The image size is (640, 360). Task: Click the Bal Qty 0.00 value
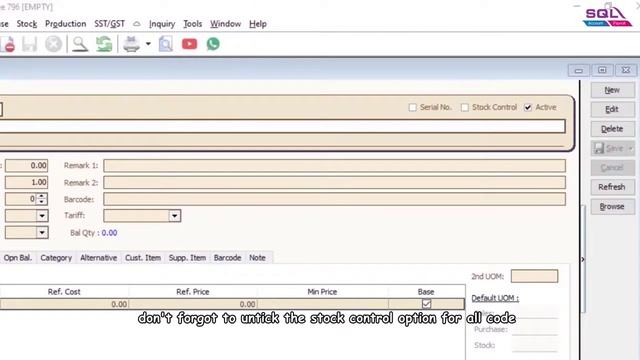(x=109, y=233)
